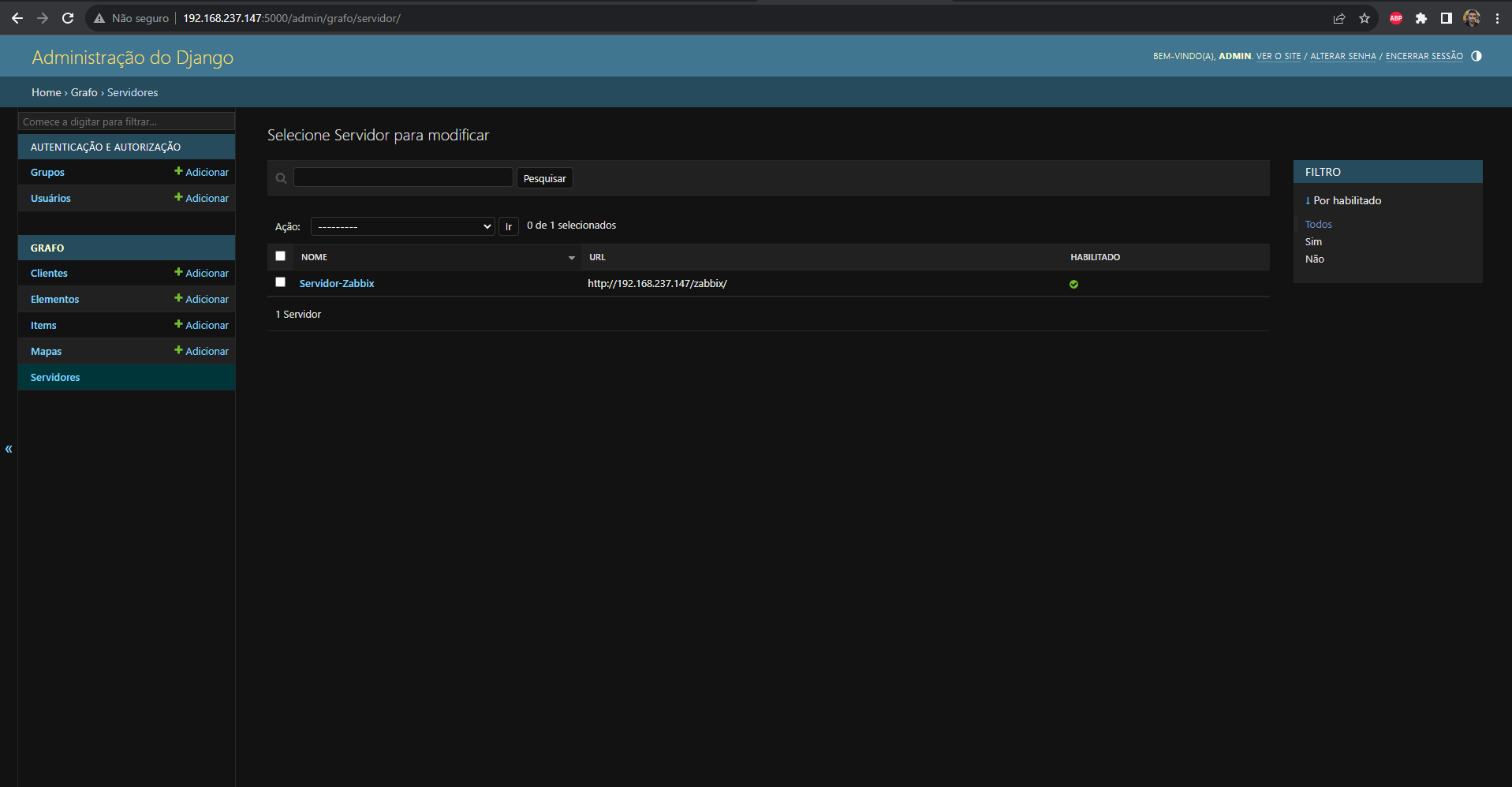Open the browser three-dot menu

click(x=1497, y=18)
